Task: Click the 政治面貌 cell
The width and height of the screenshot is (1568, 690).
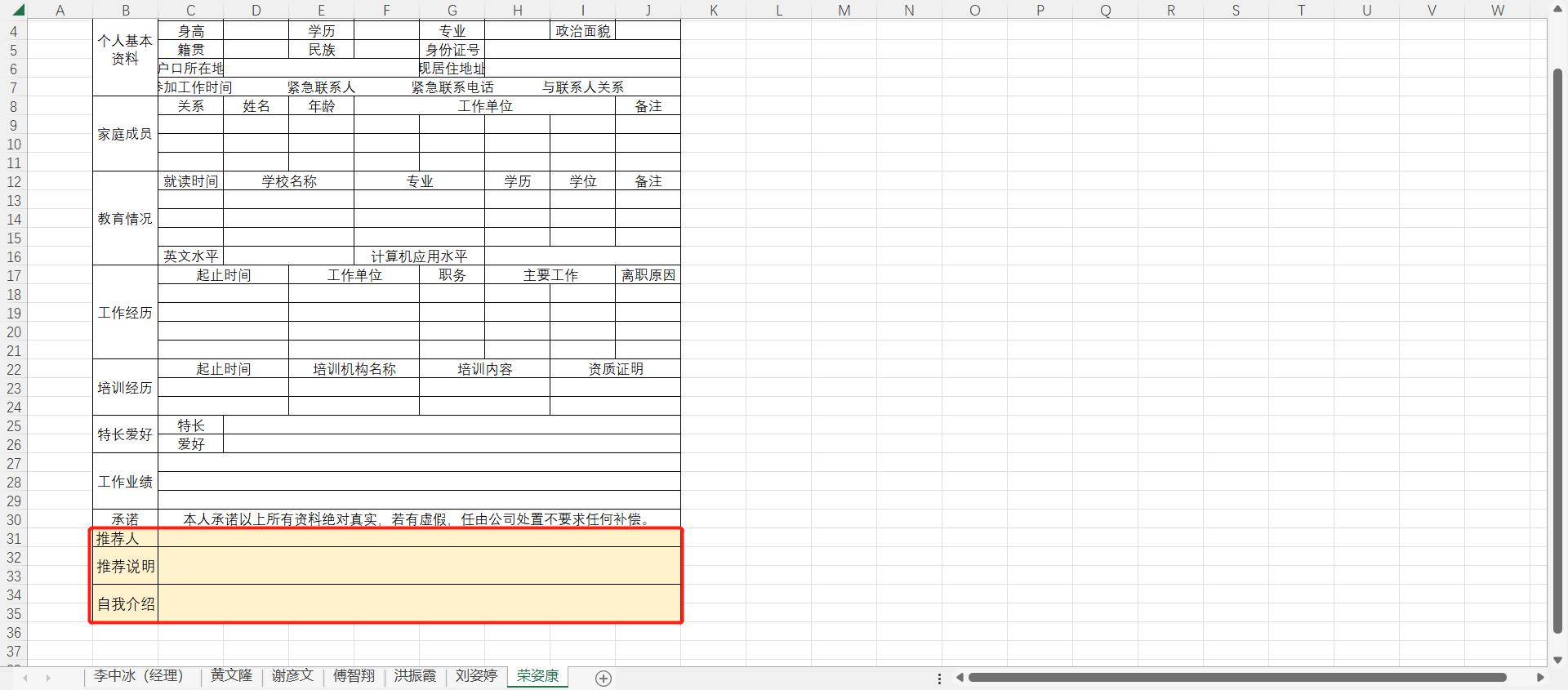Action: [x=582, y=31]
